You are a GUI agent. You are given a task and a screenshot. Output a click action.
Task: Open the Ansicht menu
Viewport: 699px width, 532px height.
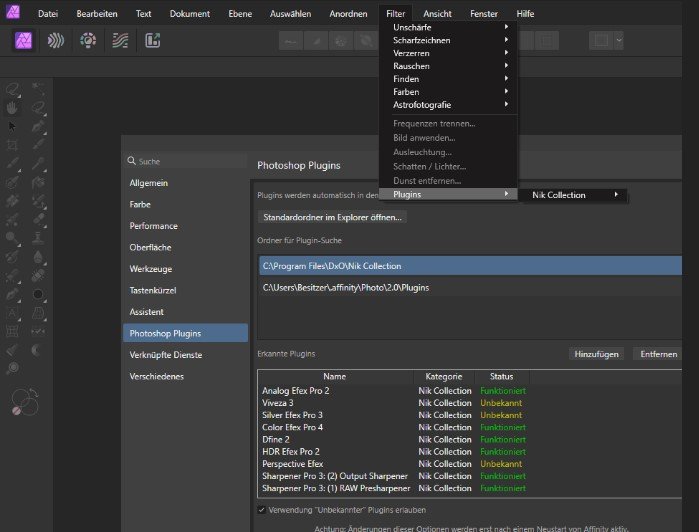click(437, 14)
